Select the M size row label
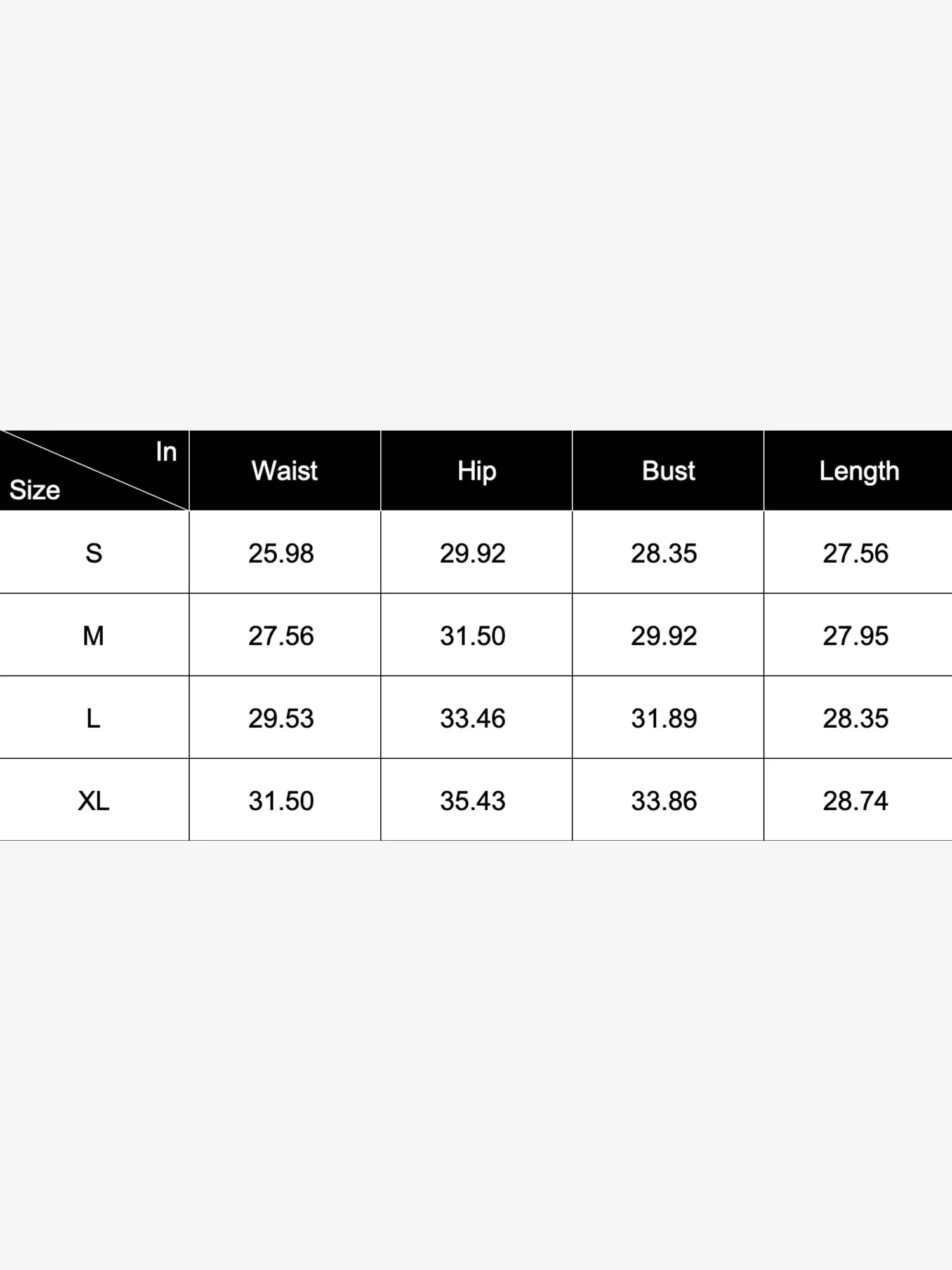 click(93, 636)
